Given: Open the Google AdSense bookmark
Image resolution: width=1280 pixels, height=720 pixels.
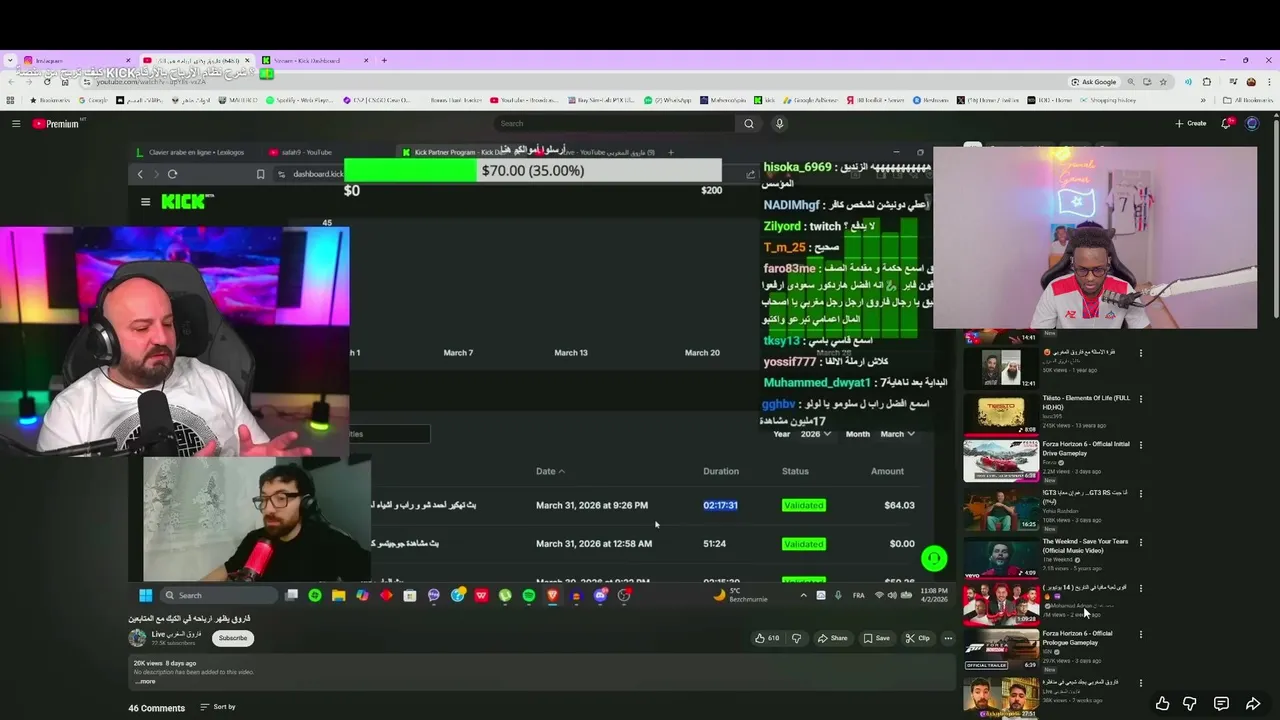Looking at the screenshot, I should pyautogui.click(x=811, y=100).
